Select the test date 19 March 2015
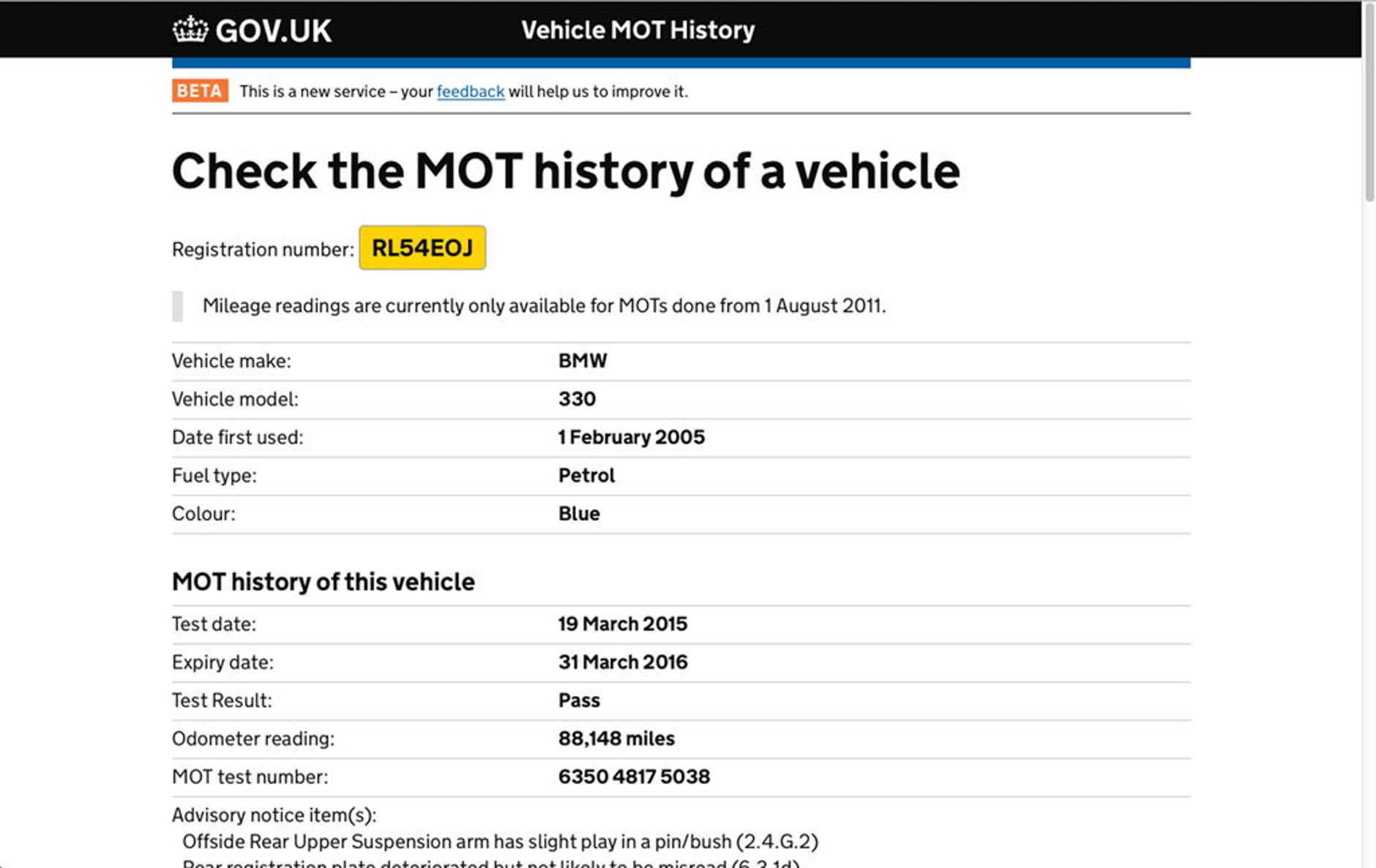The image size is (1376, 868). tap(622, 624)
